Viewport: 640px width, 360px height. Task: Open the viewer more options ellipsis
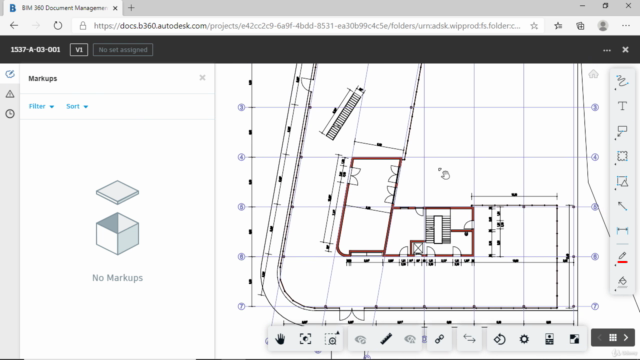(607, 50)
